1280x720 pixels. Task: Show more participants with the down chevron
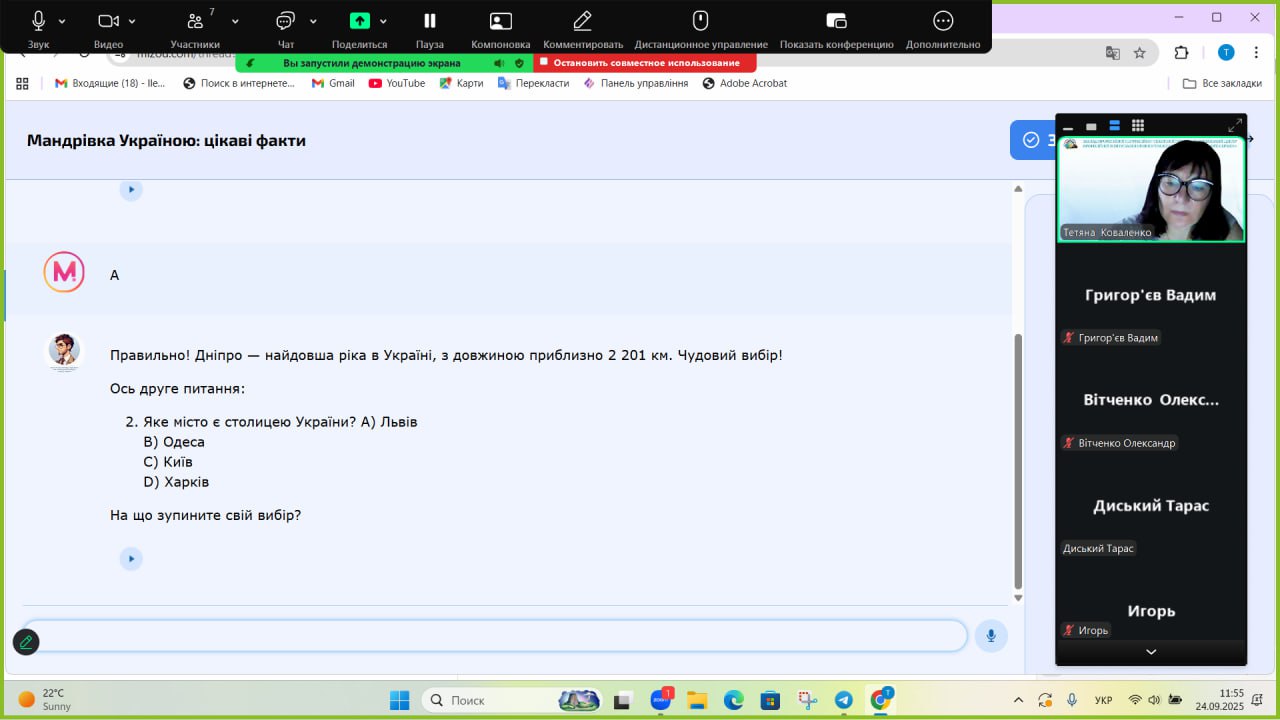point(1150,652)
